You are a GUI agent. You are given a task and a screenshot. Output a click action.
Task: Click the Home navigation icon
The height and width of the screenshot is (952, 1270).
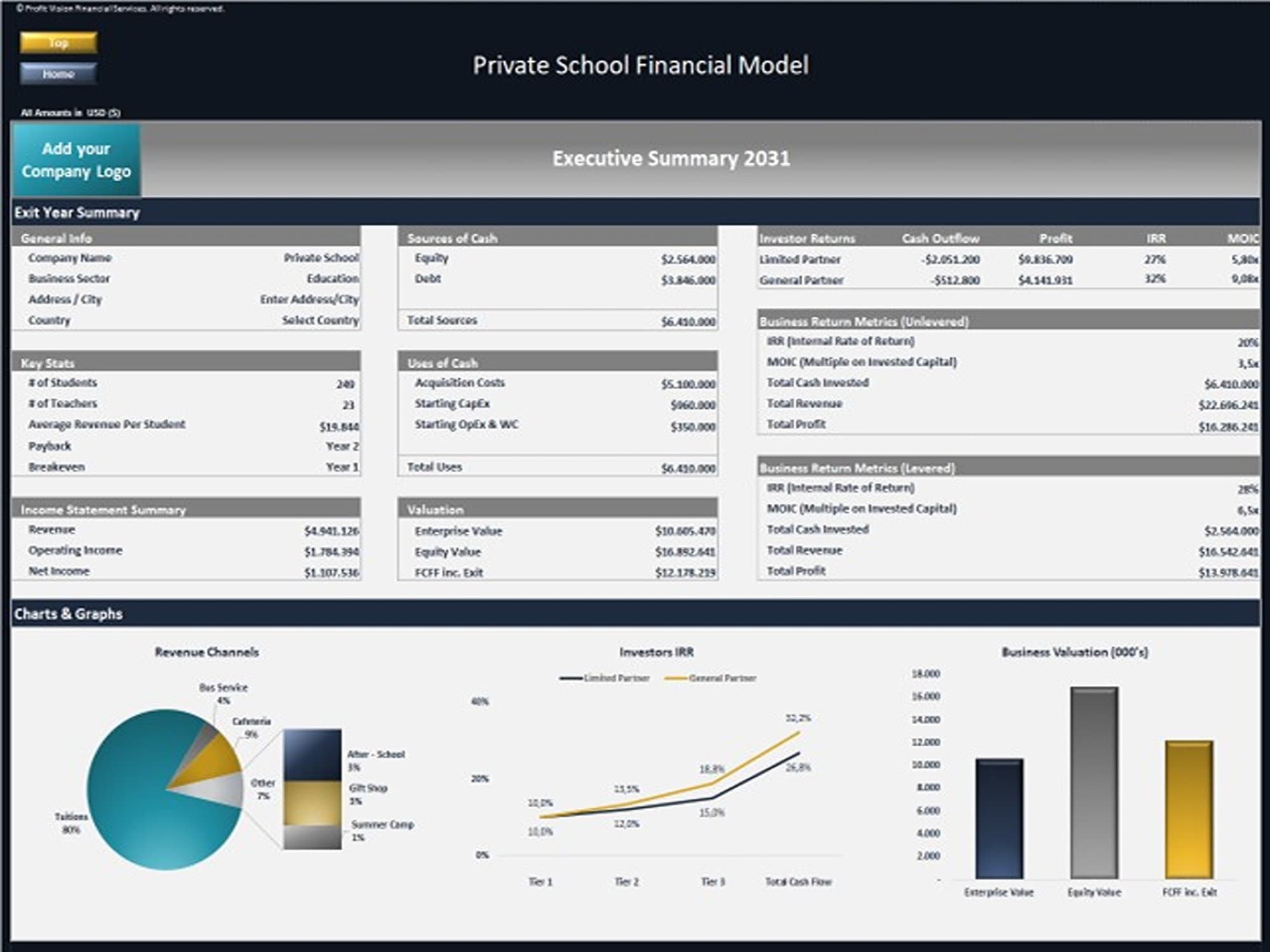tap(60, 74)
